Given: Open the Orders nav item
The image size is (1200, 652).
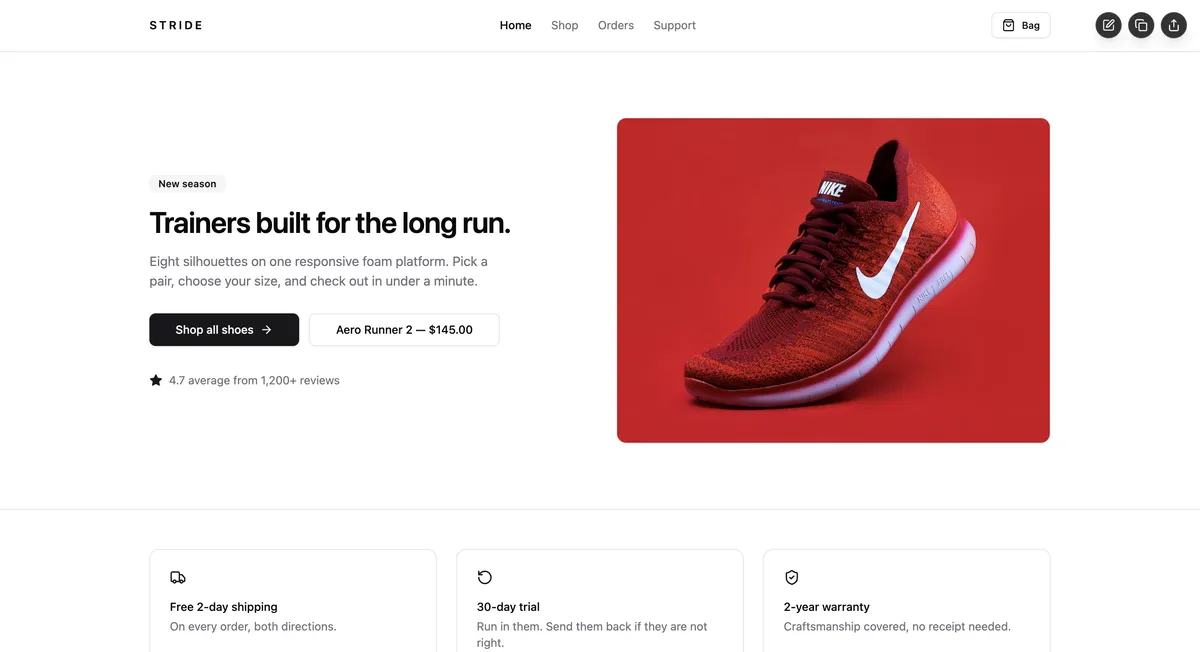Looking at the screenshot, I should tap(616, 25).
